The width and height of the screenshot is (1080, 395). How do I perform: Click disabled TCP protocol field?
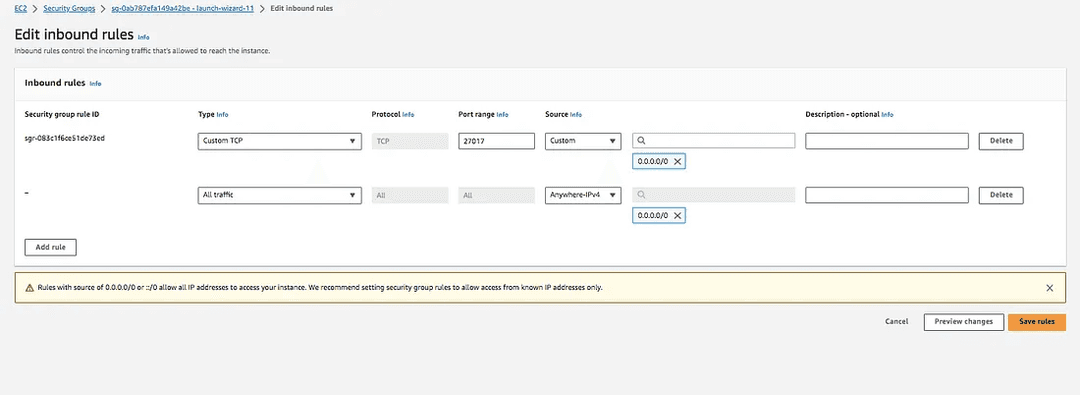(x=409, y=141)
